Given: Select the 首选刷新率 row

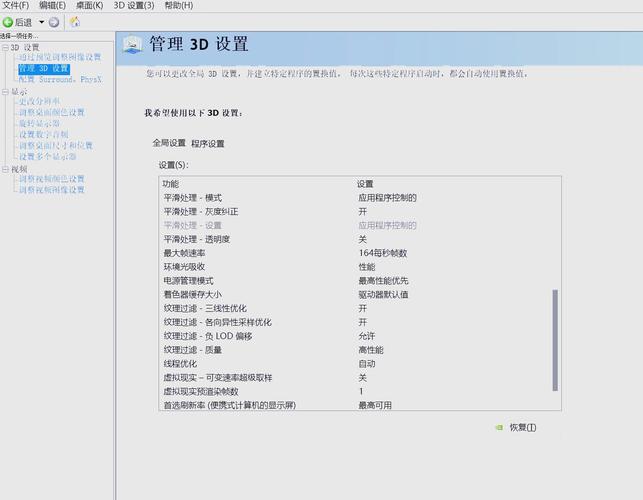Looking at the screenshot, I should point(355,405).
